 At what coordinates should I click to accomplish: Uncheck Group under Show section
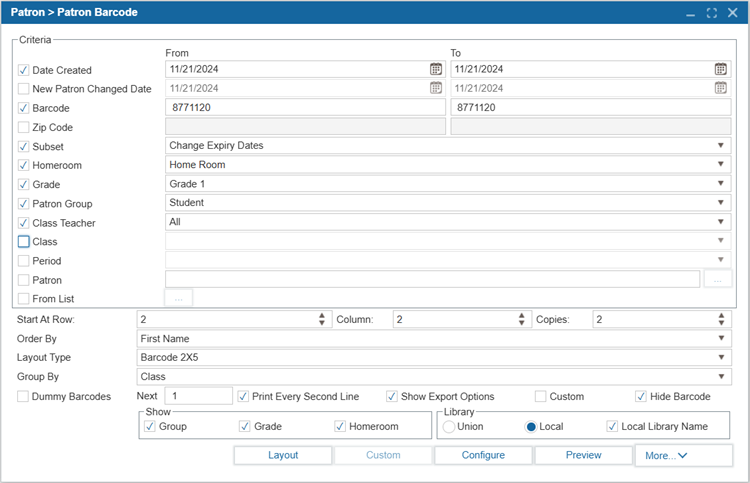(x=150, y=426)
